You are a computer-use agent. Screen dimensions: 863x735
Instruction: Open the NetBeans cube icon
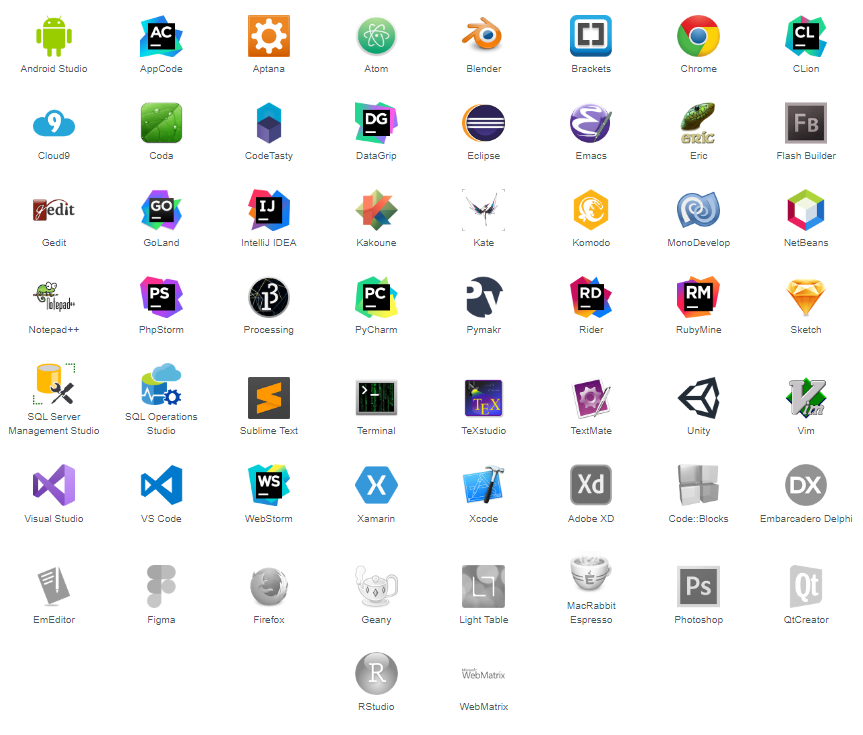pyautogui.click(x=806, y=210)
